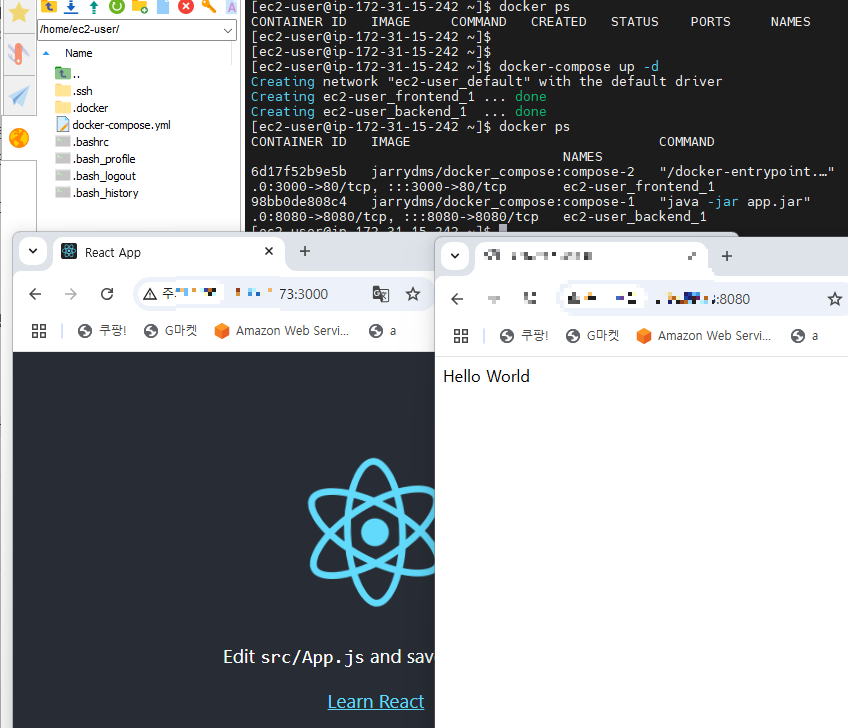Reload the React App page
Image resolution: width=848 pixels, height=728 pixels.
tap(107, 294)
